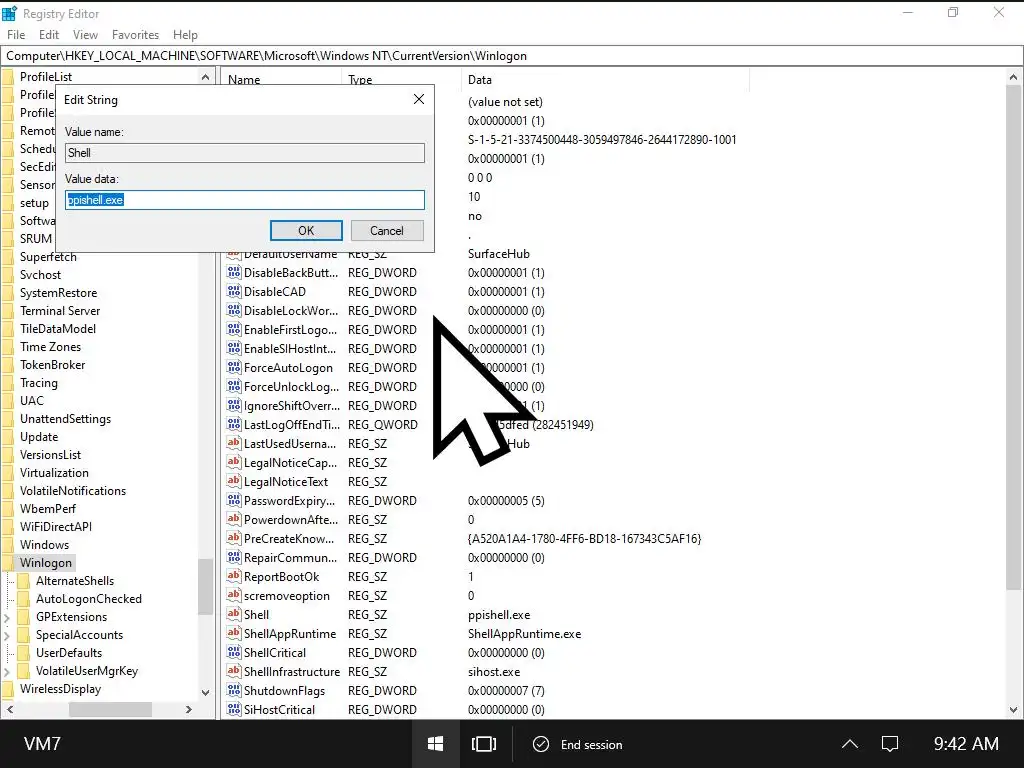Screen dimensions: 1024x768
Task: Open the Favorites menu
Action: [x=135, y=35]
